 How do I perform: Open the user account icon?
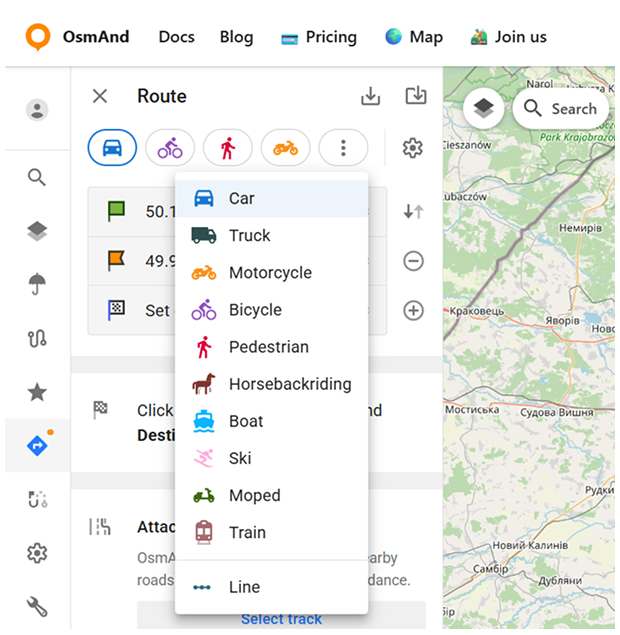[x=37, y=110]
